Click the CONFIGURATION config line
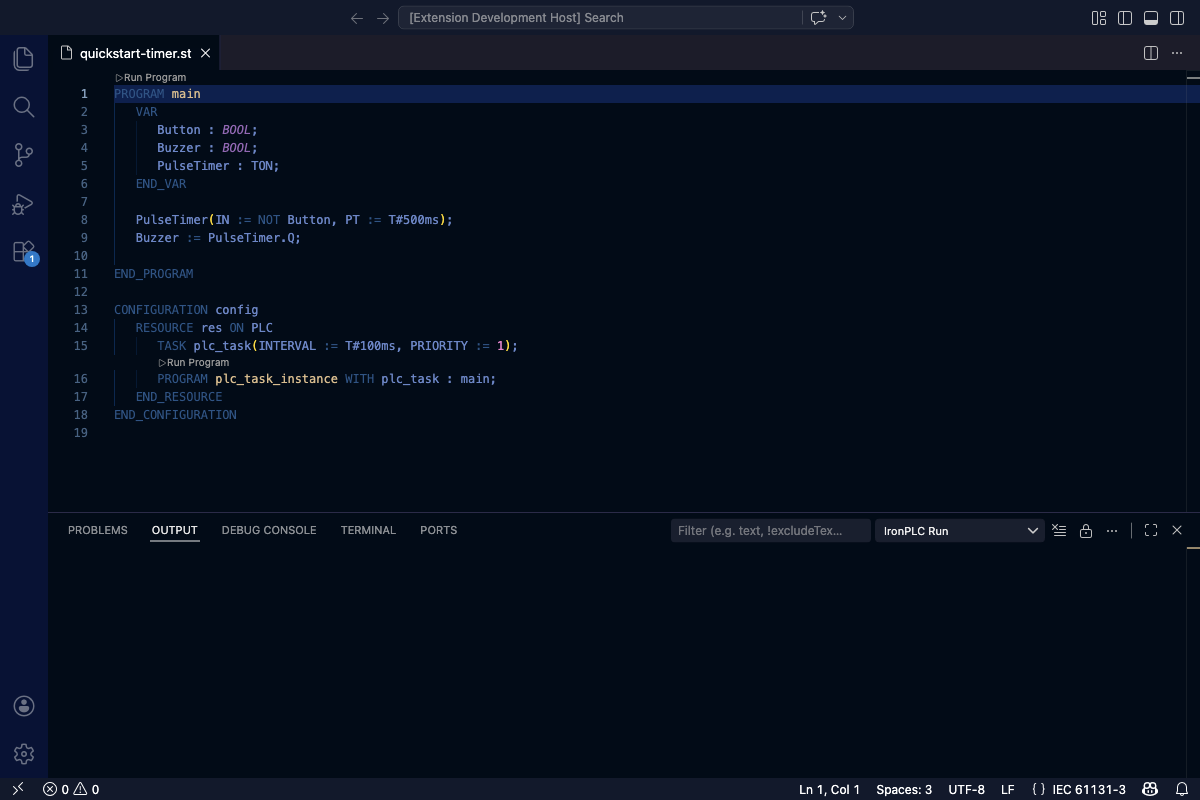The width and height of the screenshot is (1200, 800). coord(186,310)
